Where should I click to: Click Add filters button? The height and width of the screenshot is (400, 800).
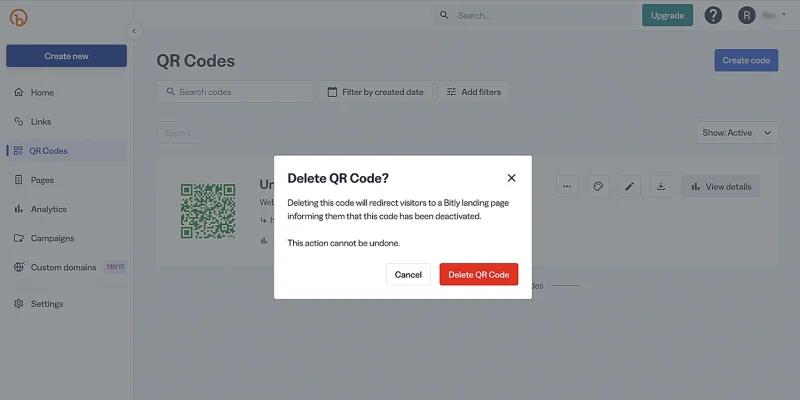coord(473,92)
